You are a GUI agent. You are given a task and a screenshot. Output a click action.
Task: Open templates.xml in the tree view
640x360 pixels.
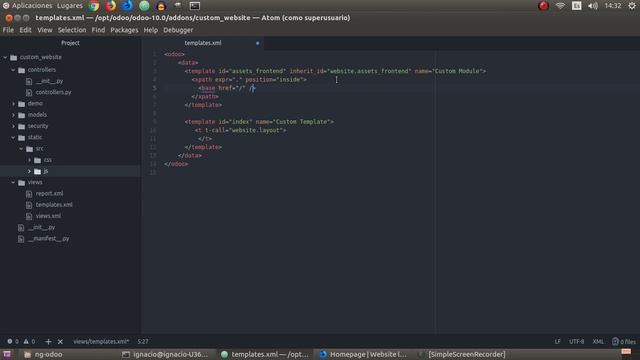pyautogui.click(x=54, y=204)
